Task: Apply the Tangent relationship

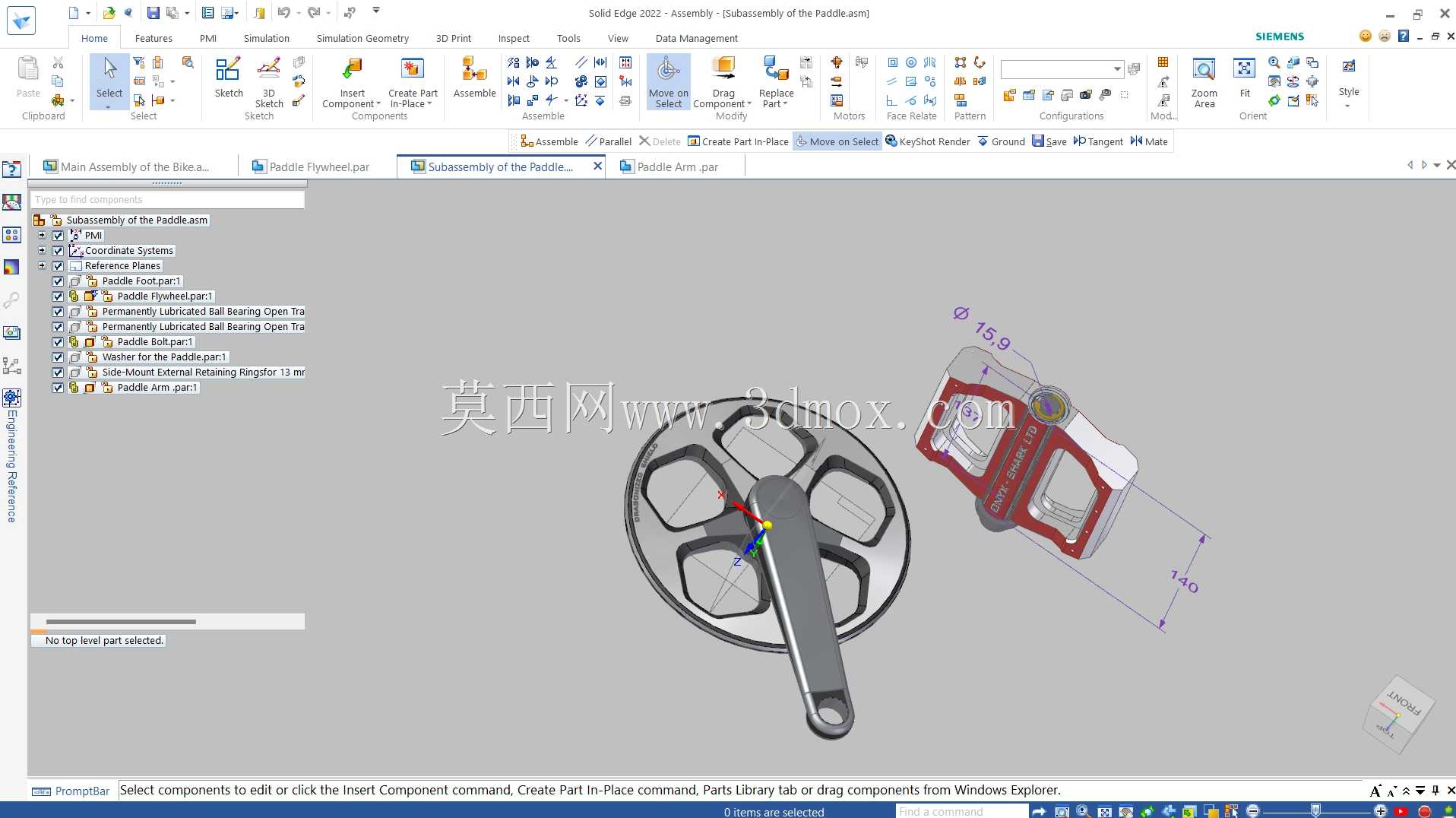Action: coord(1098,141)
